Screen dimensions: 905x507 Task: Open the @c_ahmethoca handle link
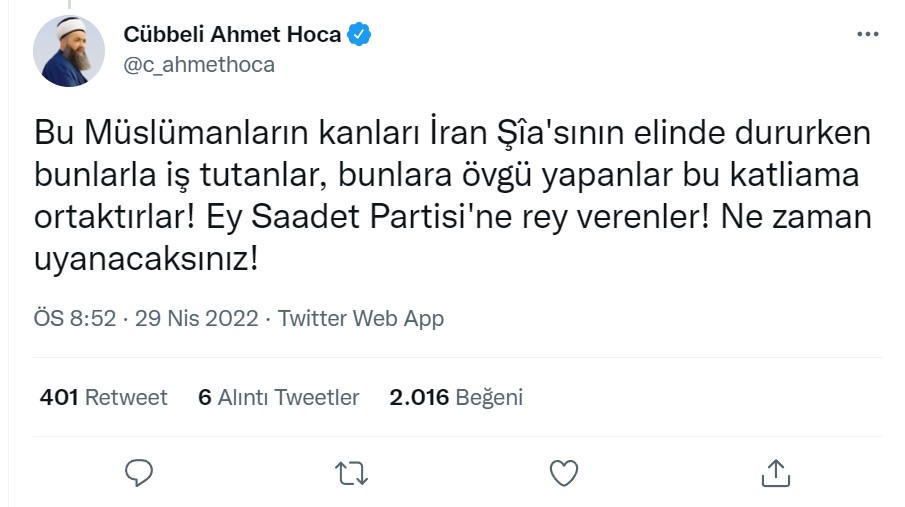[x=199, y=65]
